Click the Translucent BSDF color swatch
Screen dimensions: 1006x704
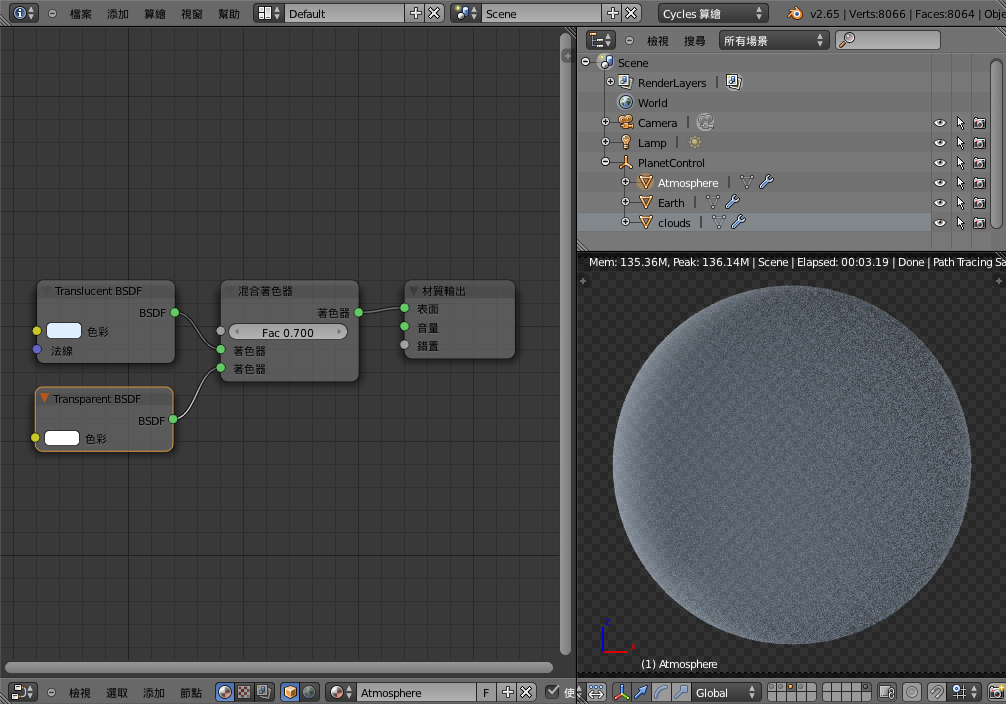click(x=64, y=331)
